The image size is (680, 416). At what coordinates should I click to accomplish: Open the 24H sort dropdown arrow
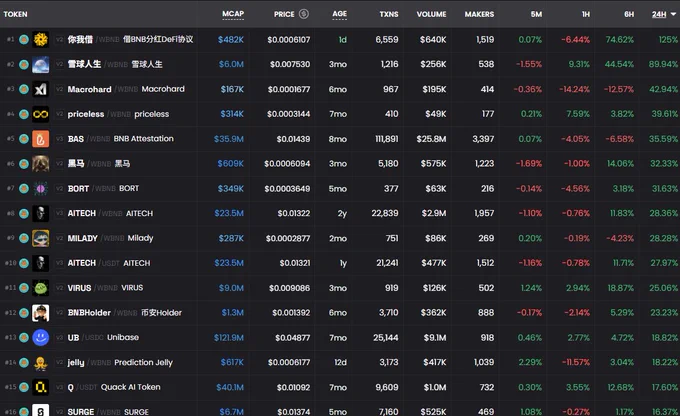point(673,14)
